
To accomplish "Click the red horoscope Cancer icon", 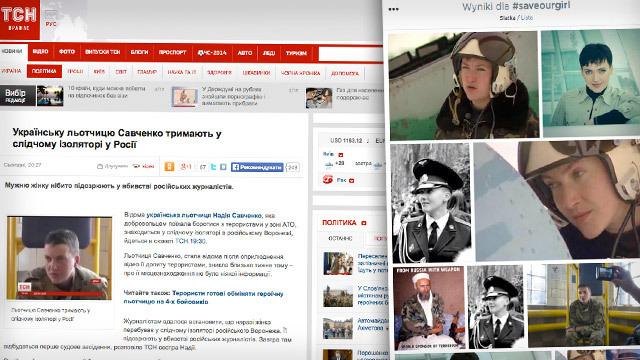I will click(328, 179).
